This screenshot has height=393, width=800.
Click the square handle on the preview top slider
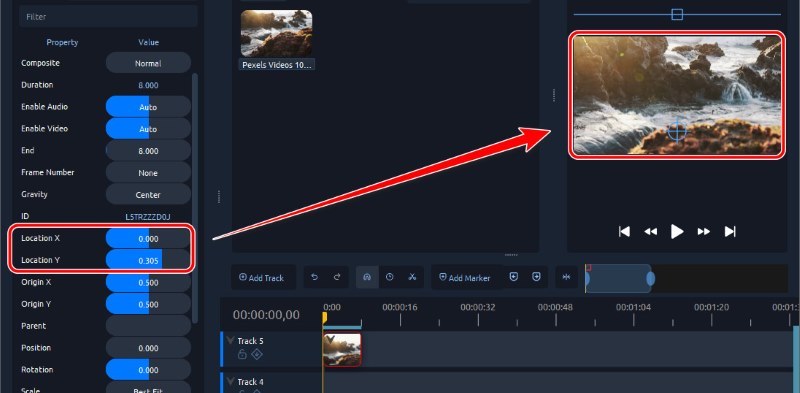tap(677, 14)
